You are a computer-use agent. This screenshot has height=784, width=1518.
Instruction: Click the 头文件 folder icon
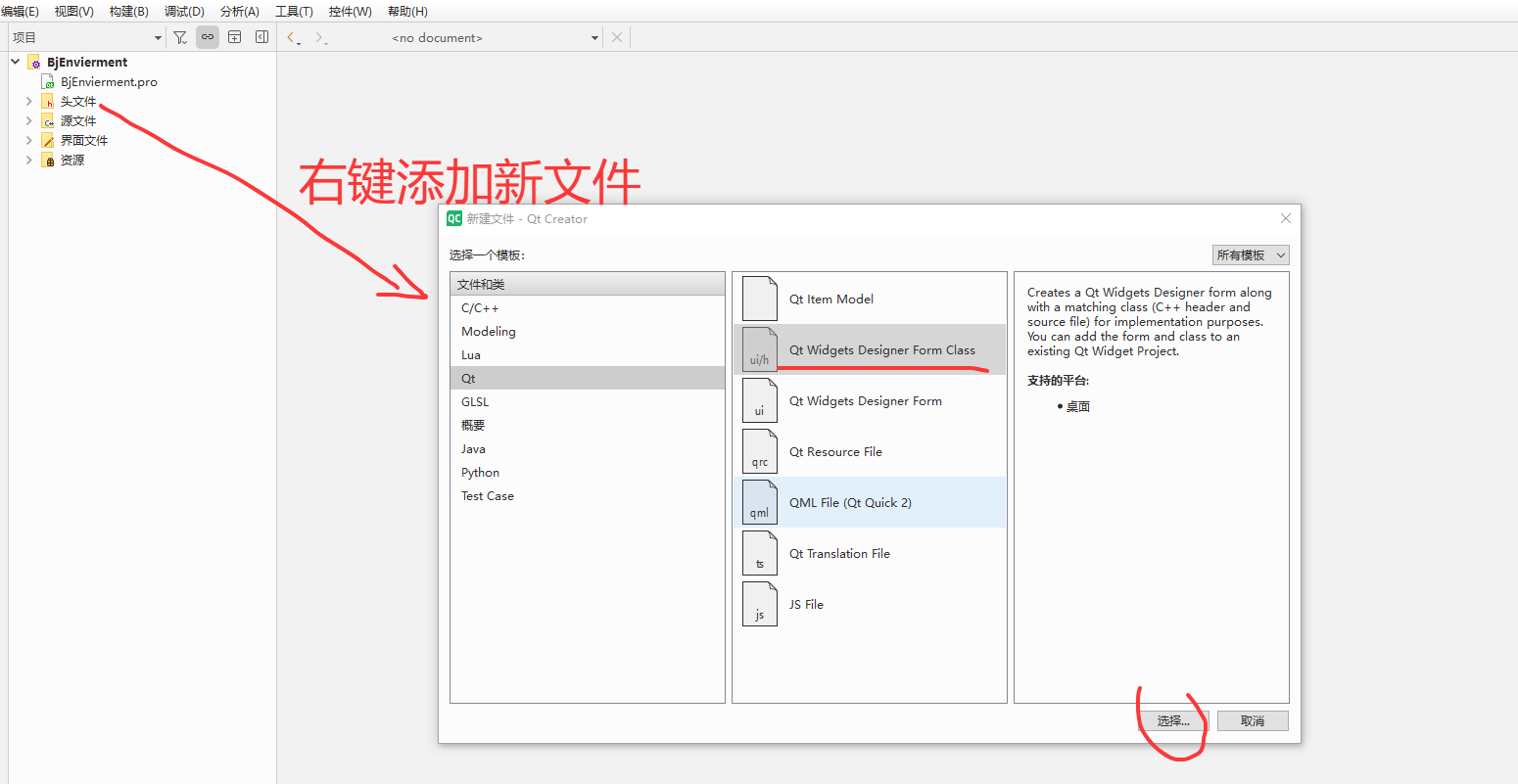[x=48, y=102]
